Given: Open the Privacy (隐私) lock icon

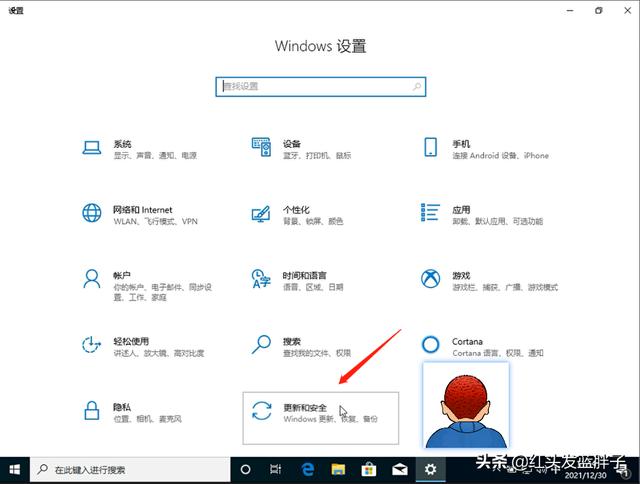Looking at the screenshot, I should (x=92, y=411).
